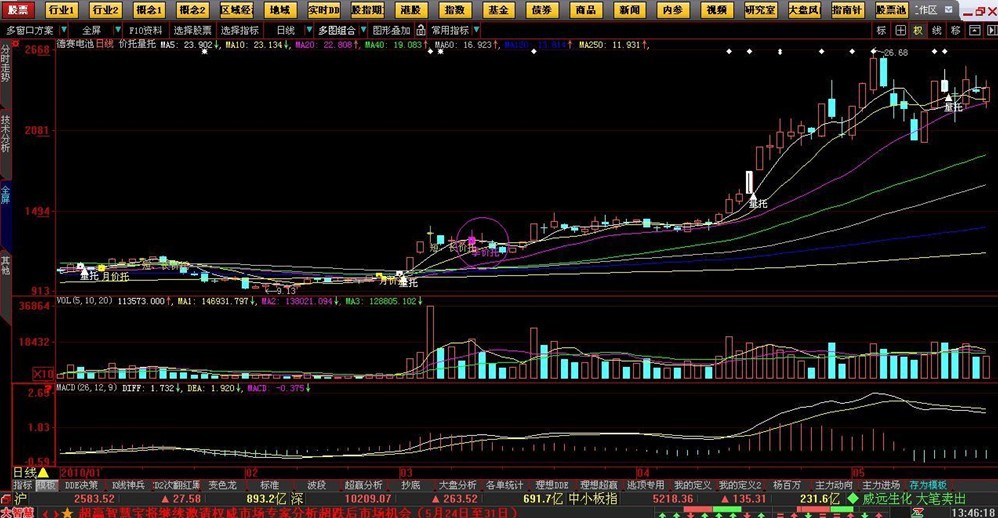Select the 逃顶专用 indicator tab
998x518 pixels.
click(645, 485)
